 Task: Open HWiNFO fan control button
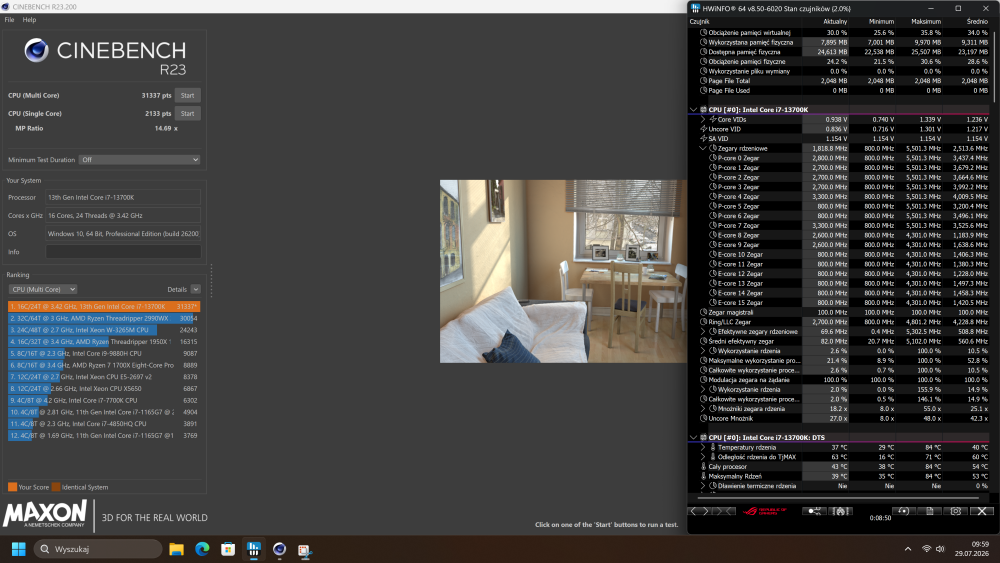[841, 511]
